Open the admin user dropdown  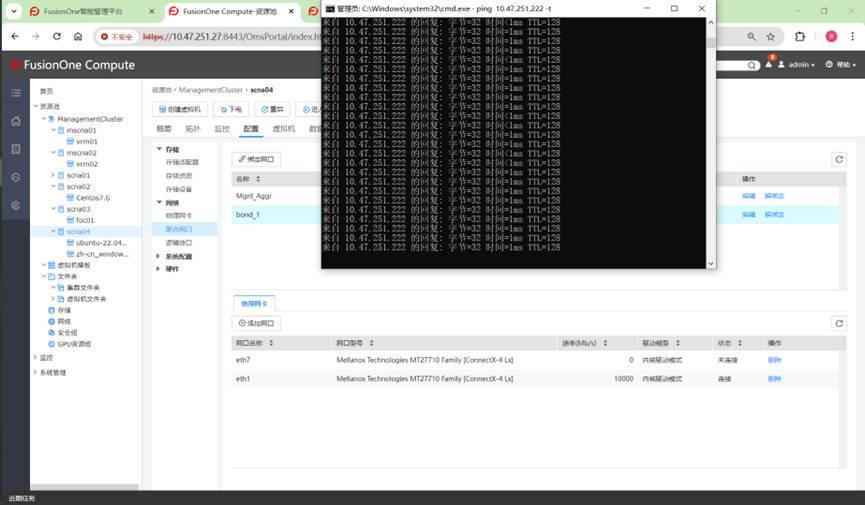pyautogui.click(x=797, y=65)
